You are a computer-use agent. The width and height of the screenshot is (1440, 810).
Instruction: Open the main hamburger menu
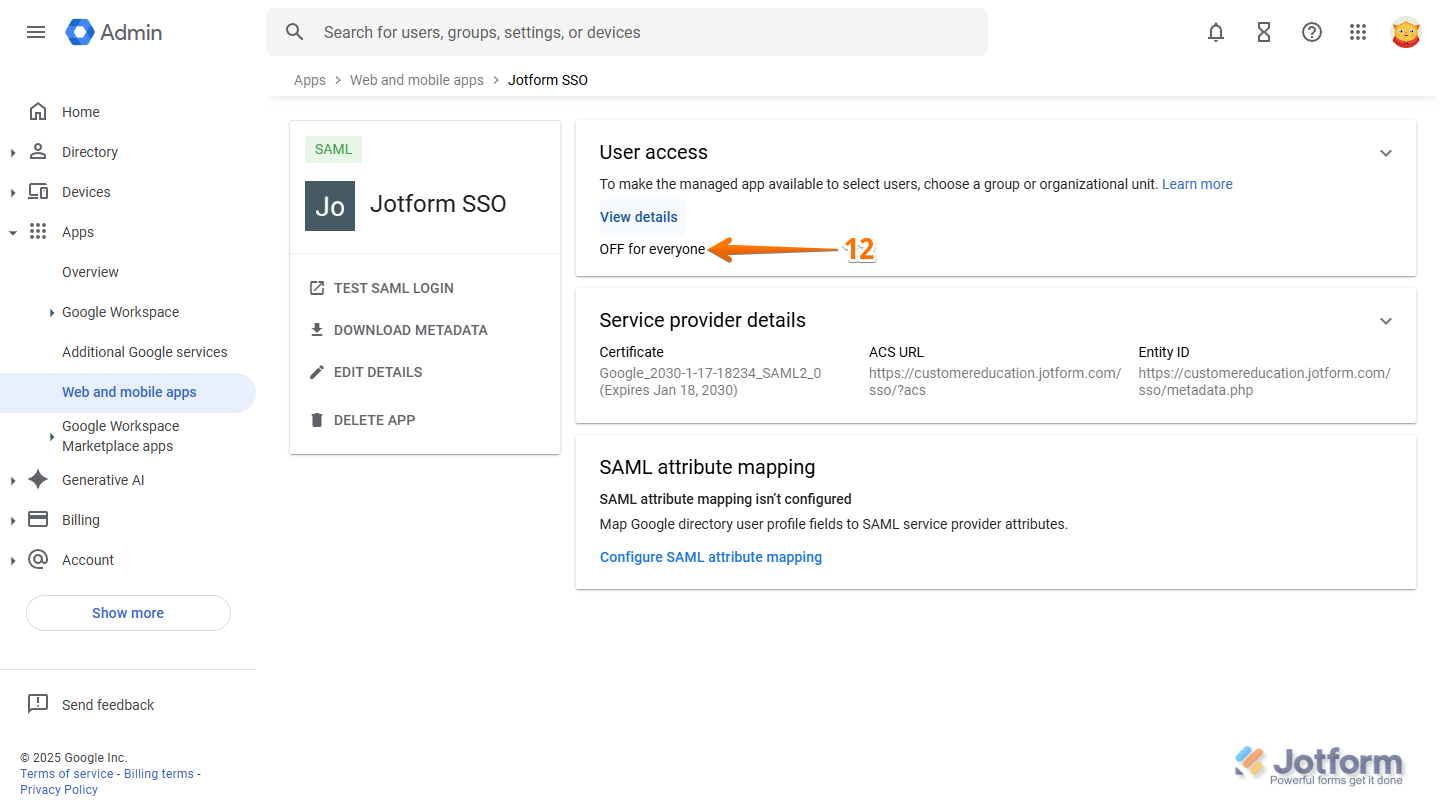click(x=36, y=32)
